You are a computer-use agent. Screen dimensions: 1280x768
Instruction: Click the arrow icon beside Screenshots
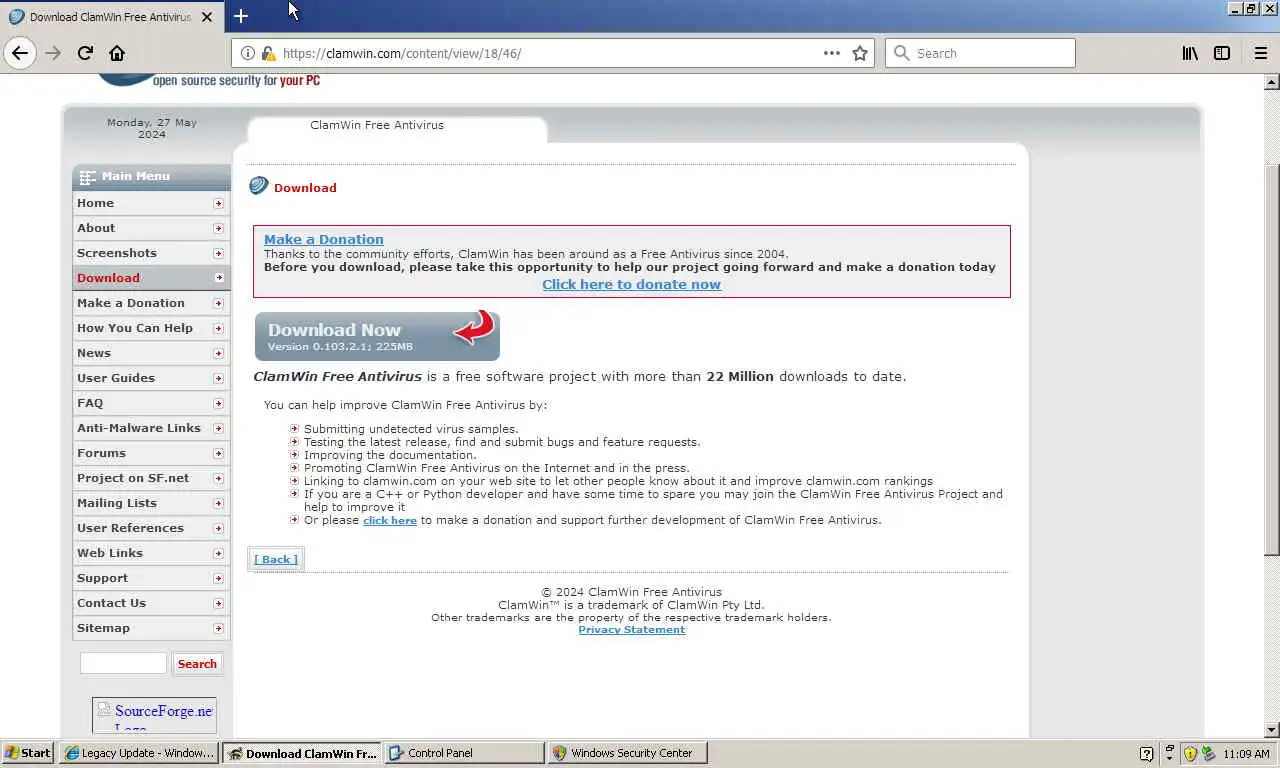[218, 253]
